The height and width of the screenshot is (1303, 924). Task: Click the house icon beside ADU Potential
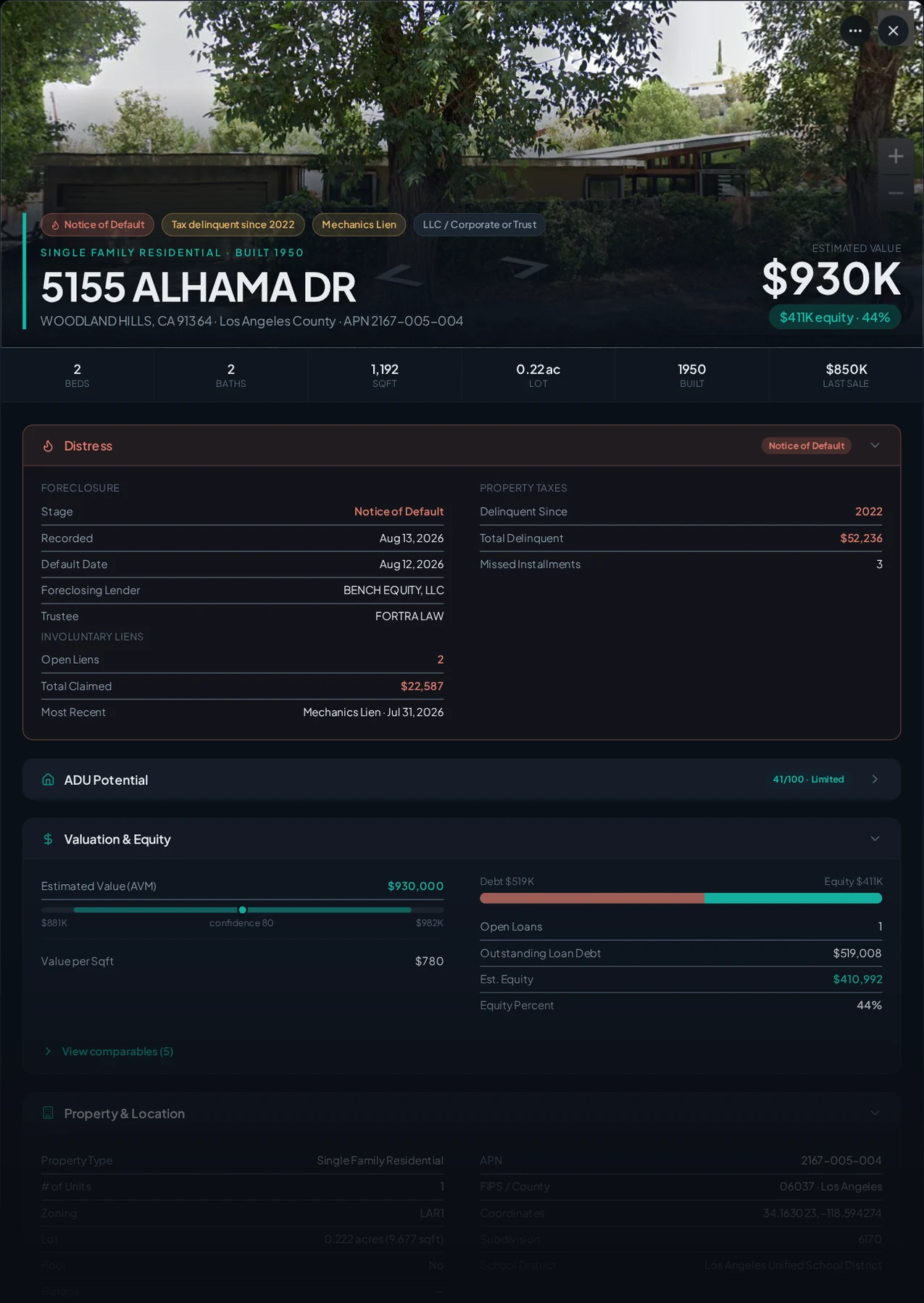(x=48, y=780)
